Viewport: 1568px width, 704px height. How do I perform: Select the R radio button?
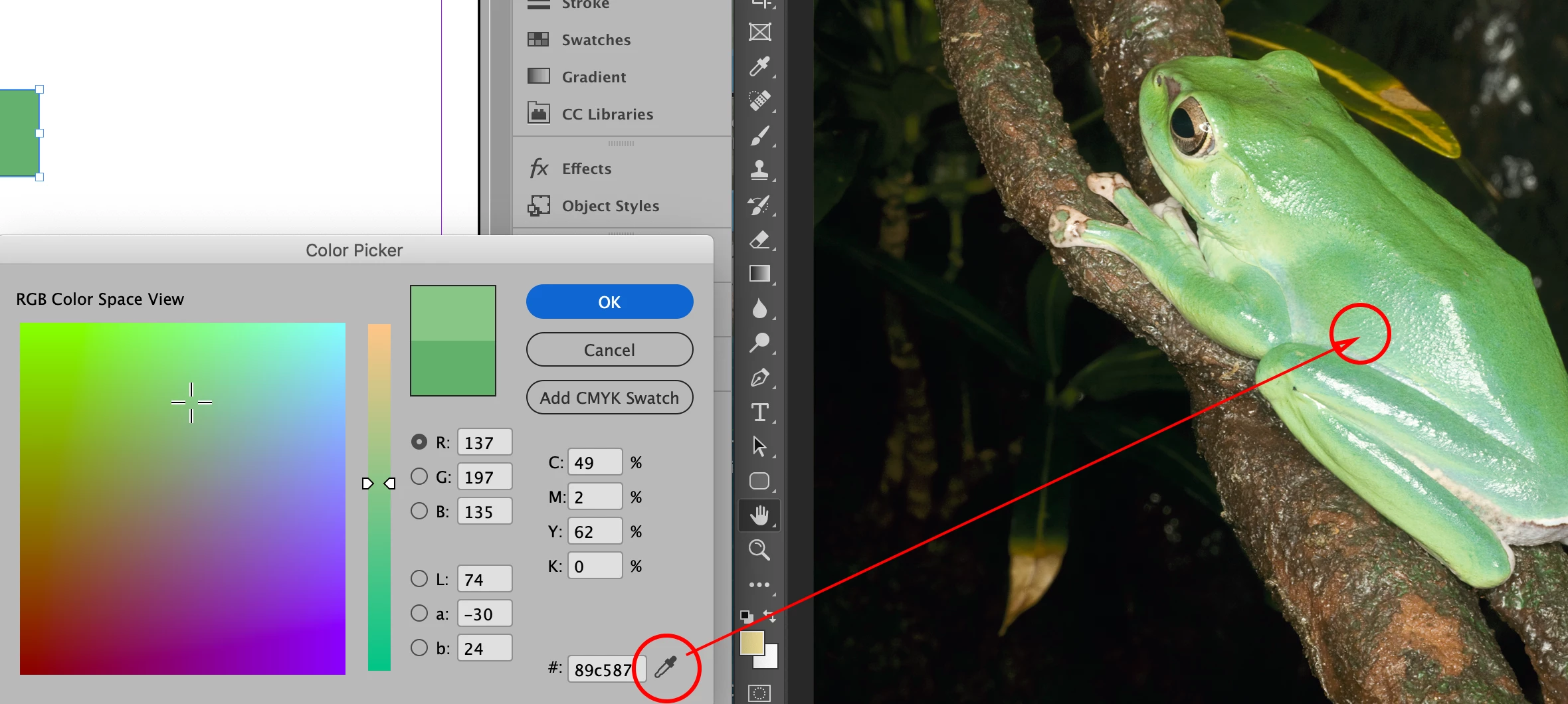pyautogui.click(x=419, y=442)
